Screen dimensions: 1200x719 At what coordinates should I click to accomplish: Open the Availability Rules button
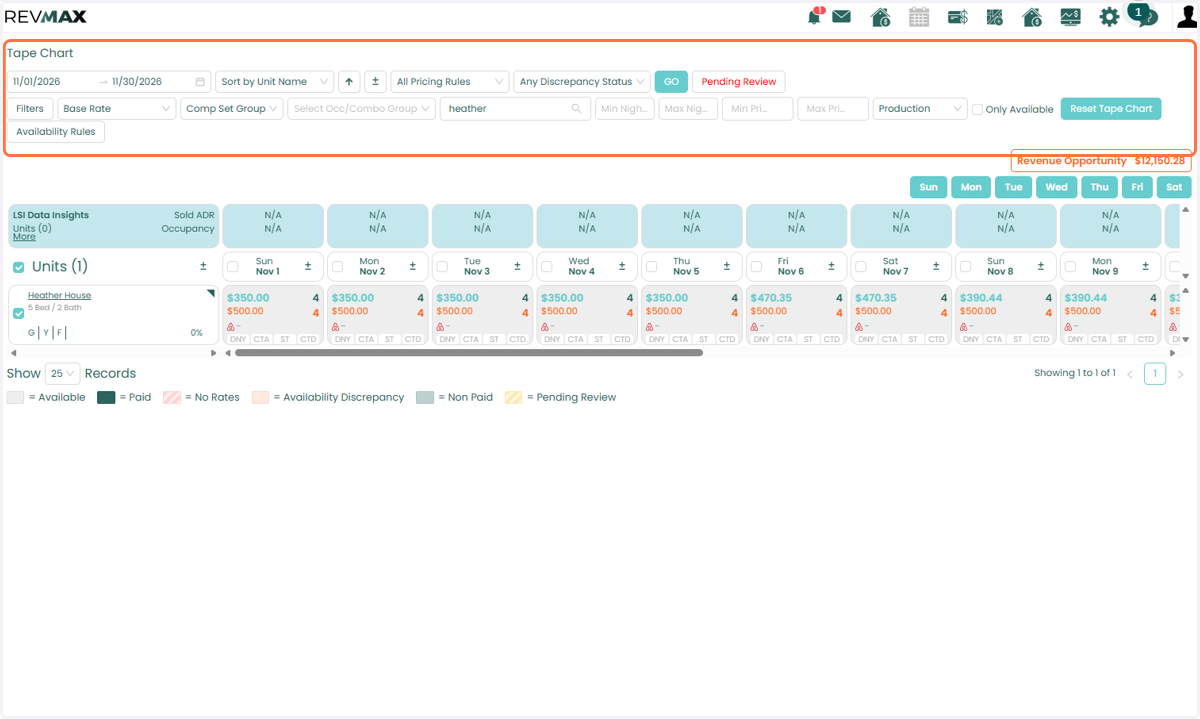(56, 132)
